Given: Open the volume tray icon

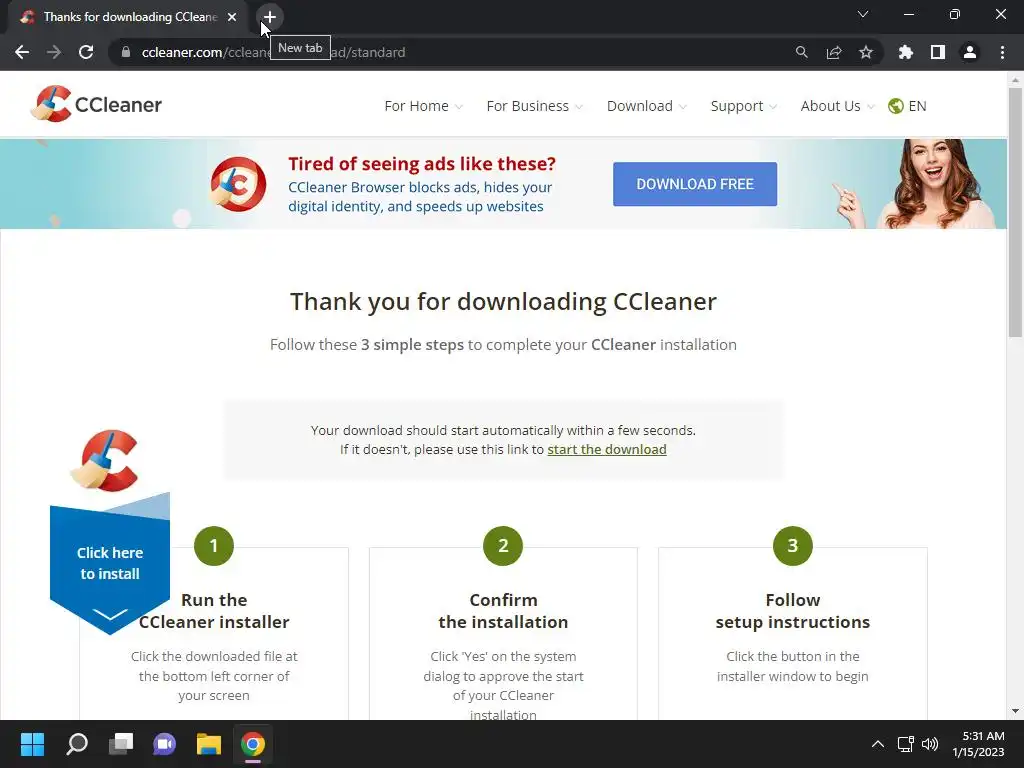Looking at the screenshot, I should point(930,744).
